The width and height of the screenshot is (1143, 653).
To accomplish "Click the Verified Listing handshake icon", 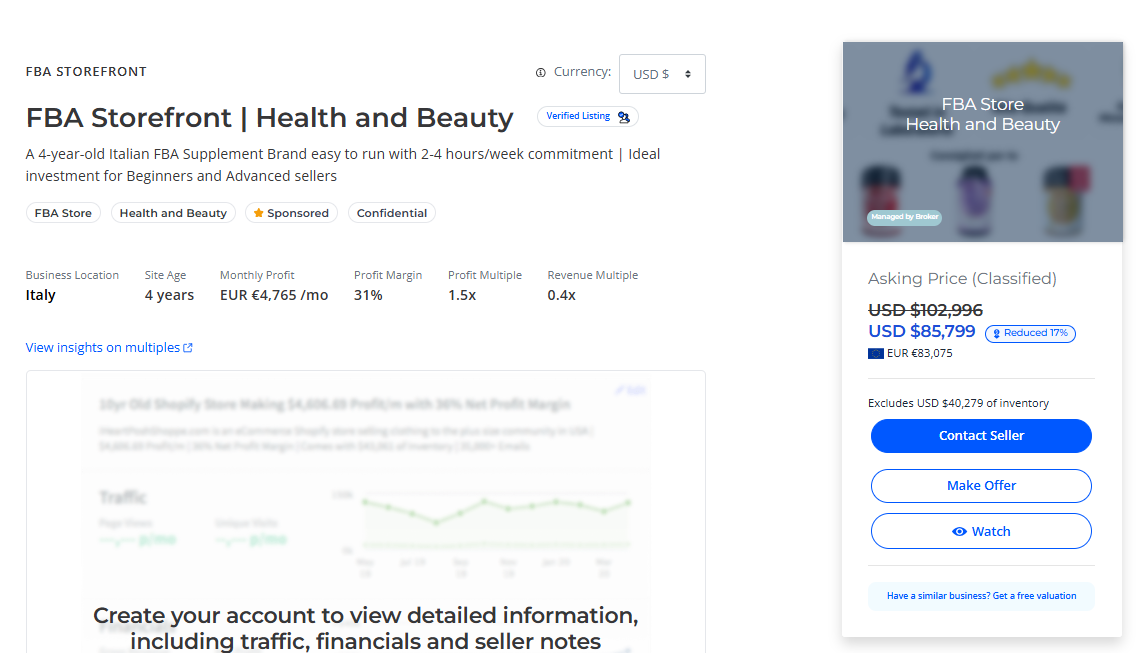I will coord(624,117).
